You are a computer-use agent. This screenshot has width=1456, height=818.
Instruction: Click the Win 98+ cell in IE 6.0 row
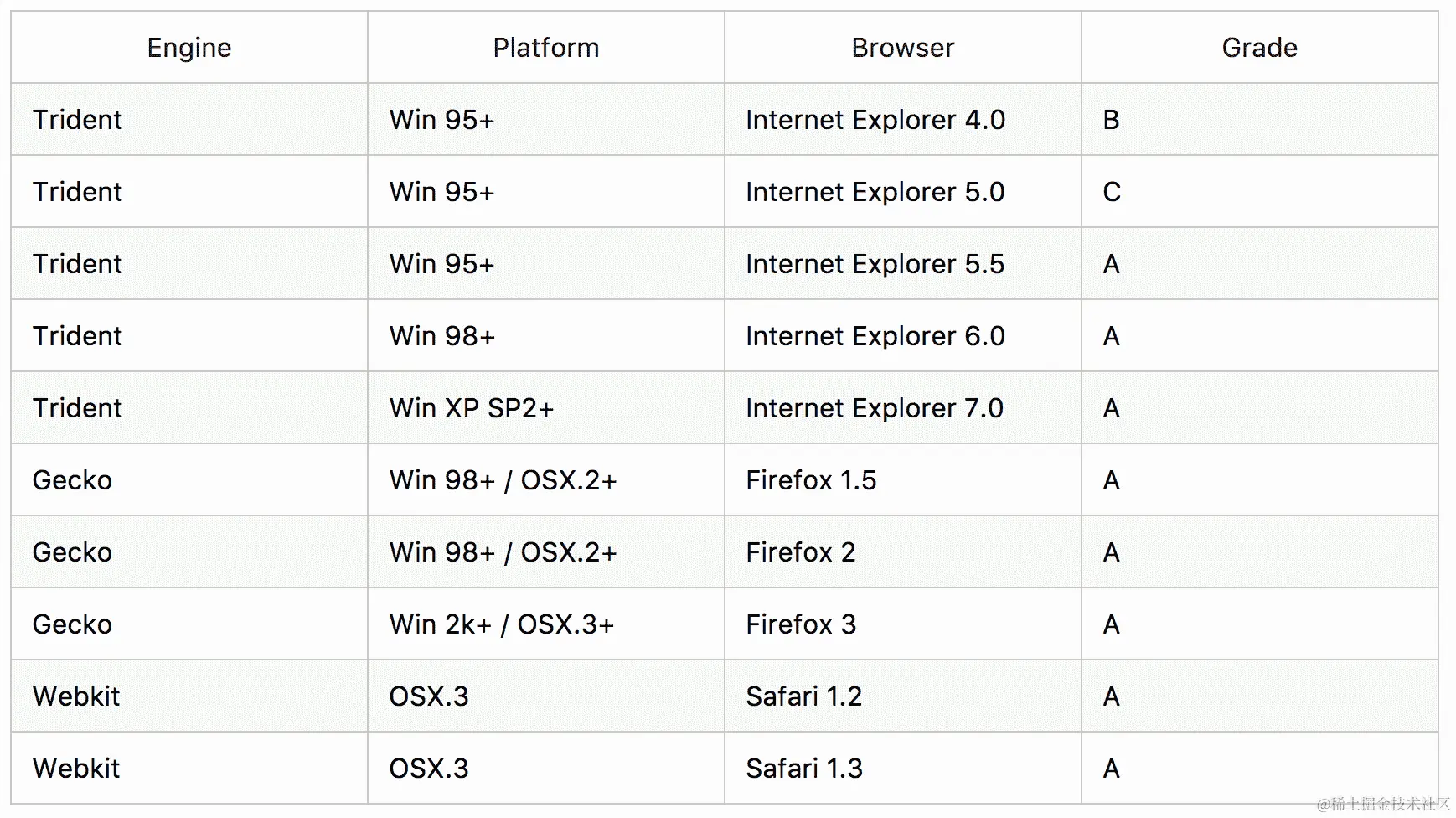click(442, 336)
